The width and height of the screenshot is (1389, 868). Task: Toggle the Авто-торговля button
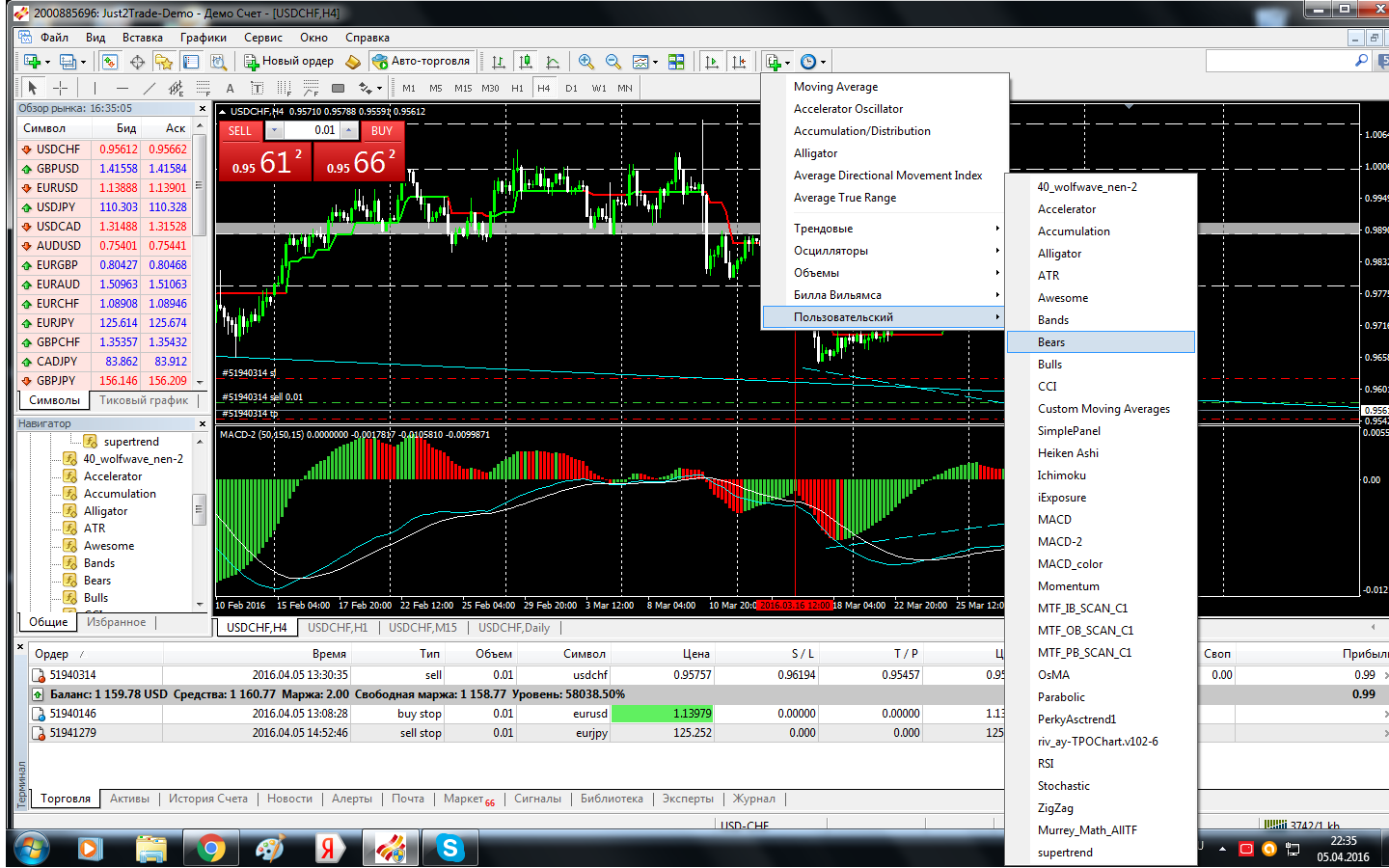421,61
